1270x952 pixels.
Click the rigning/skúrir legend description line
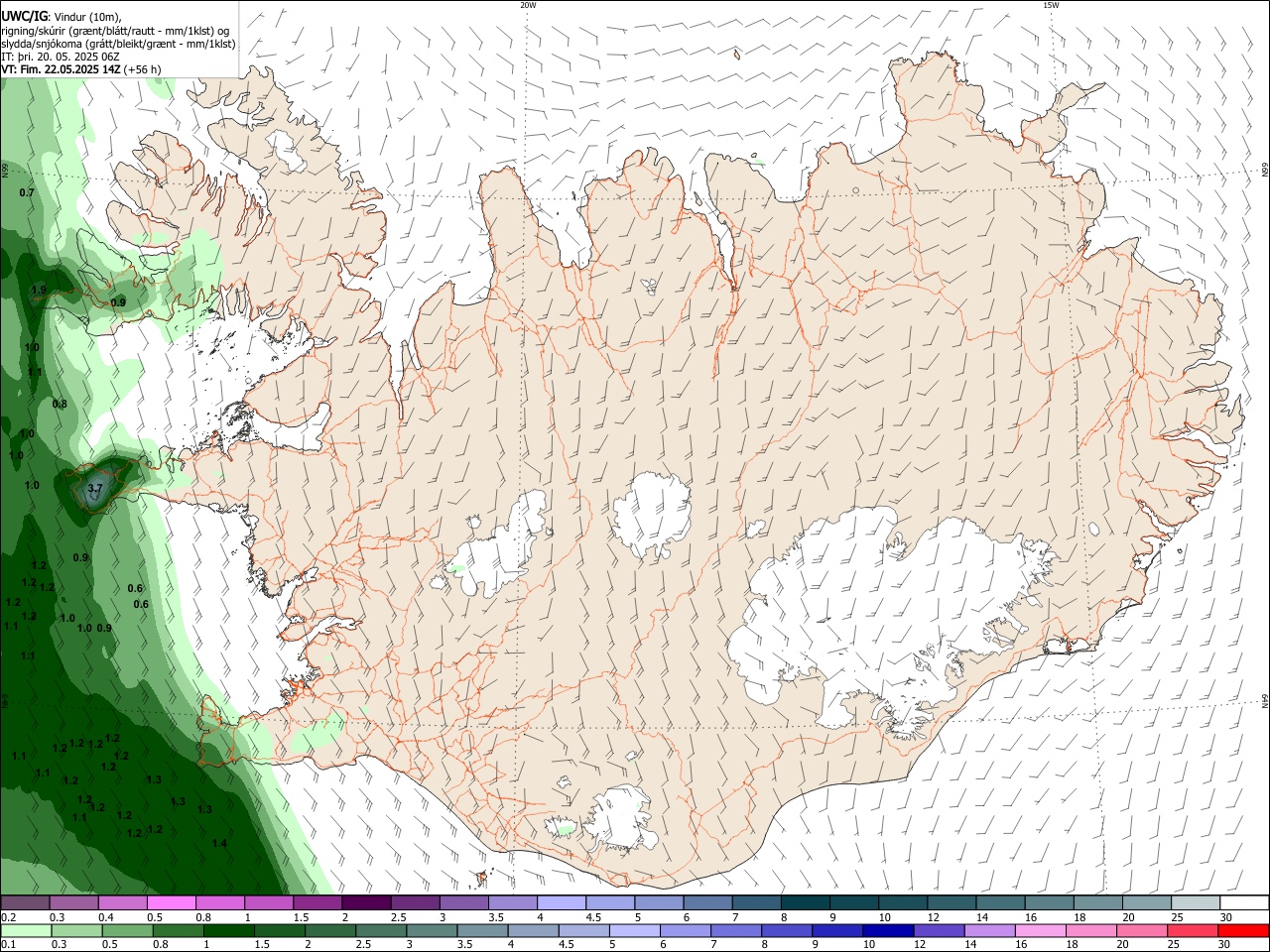116,31
